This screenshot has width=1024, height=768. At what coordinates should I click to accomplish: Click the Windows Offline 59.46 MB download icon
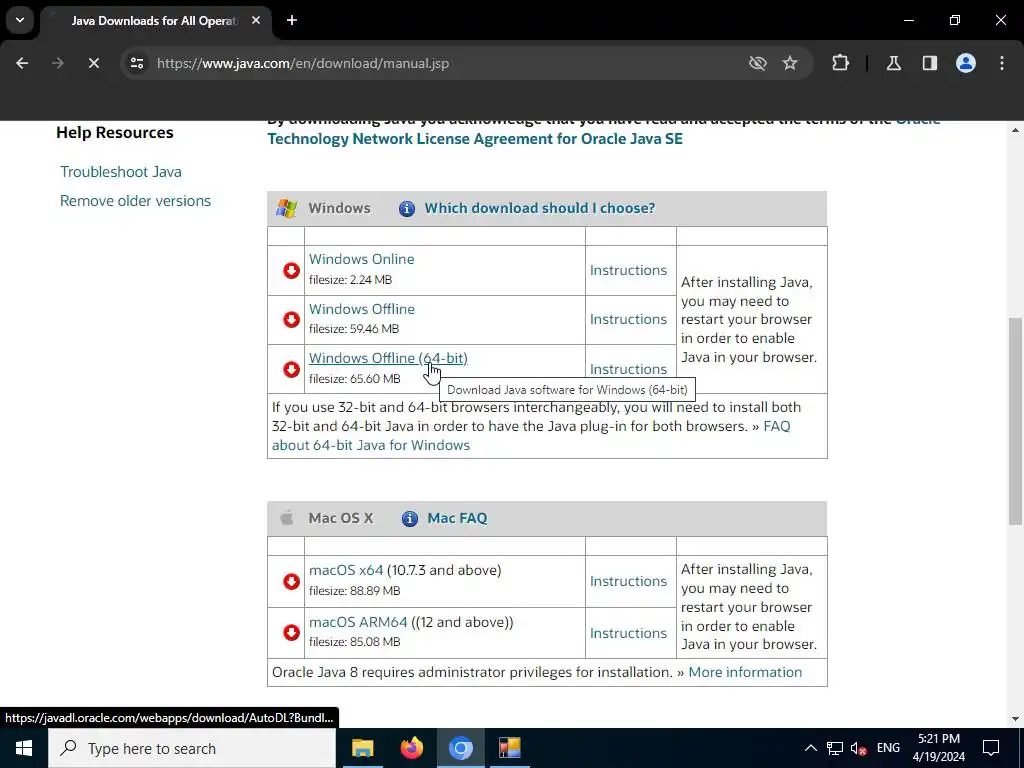tap(291, 319)
